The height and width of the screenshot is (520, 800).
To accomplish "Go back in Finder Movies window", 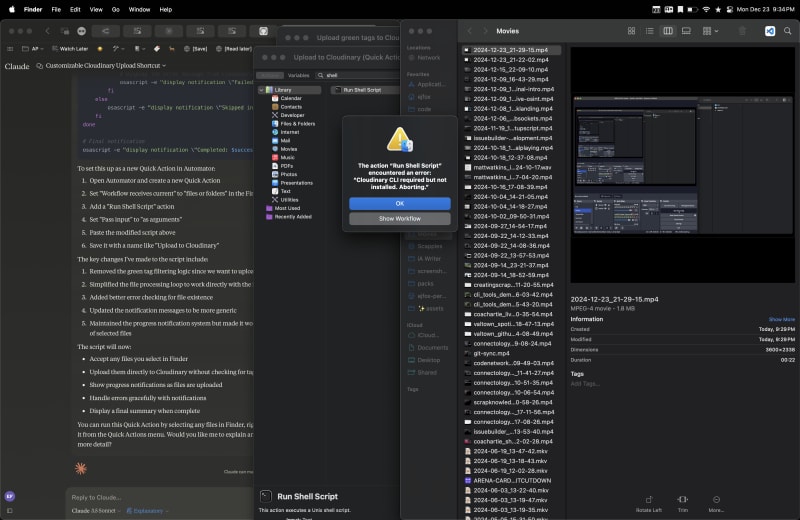I will 469,31.
